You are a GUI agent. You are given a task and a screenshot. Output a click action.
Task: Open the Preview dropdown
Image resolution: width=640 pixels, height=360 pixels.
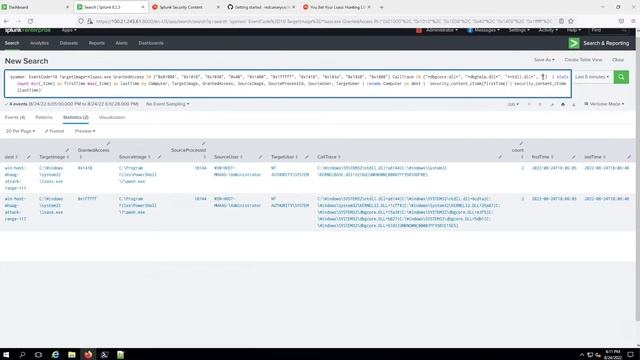pyautogui.click(x=85, y=131)
